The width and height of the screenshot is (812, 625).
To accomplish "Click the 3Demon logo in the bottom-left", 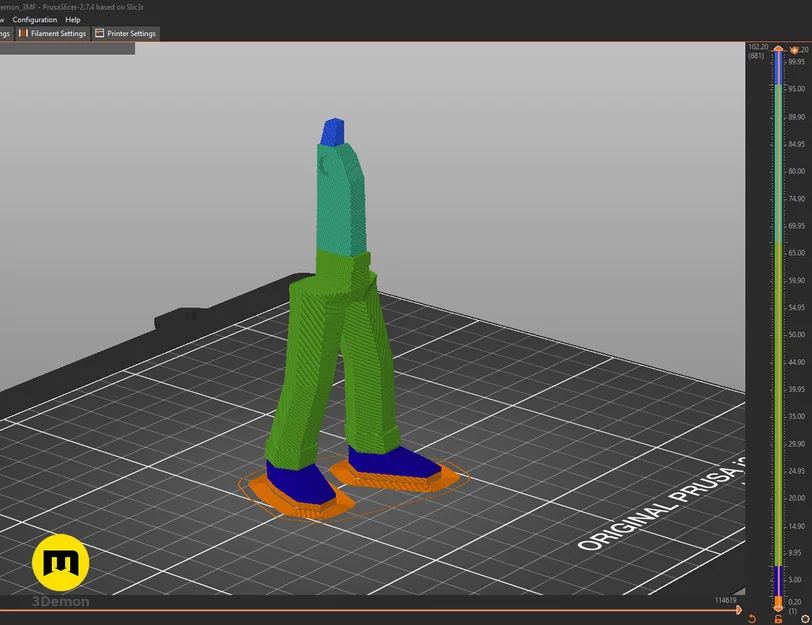I will [x=61, y=563].
